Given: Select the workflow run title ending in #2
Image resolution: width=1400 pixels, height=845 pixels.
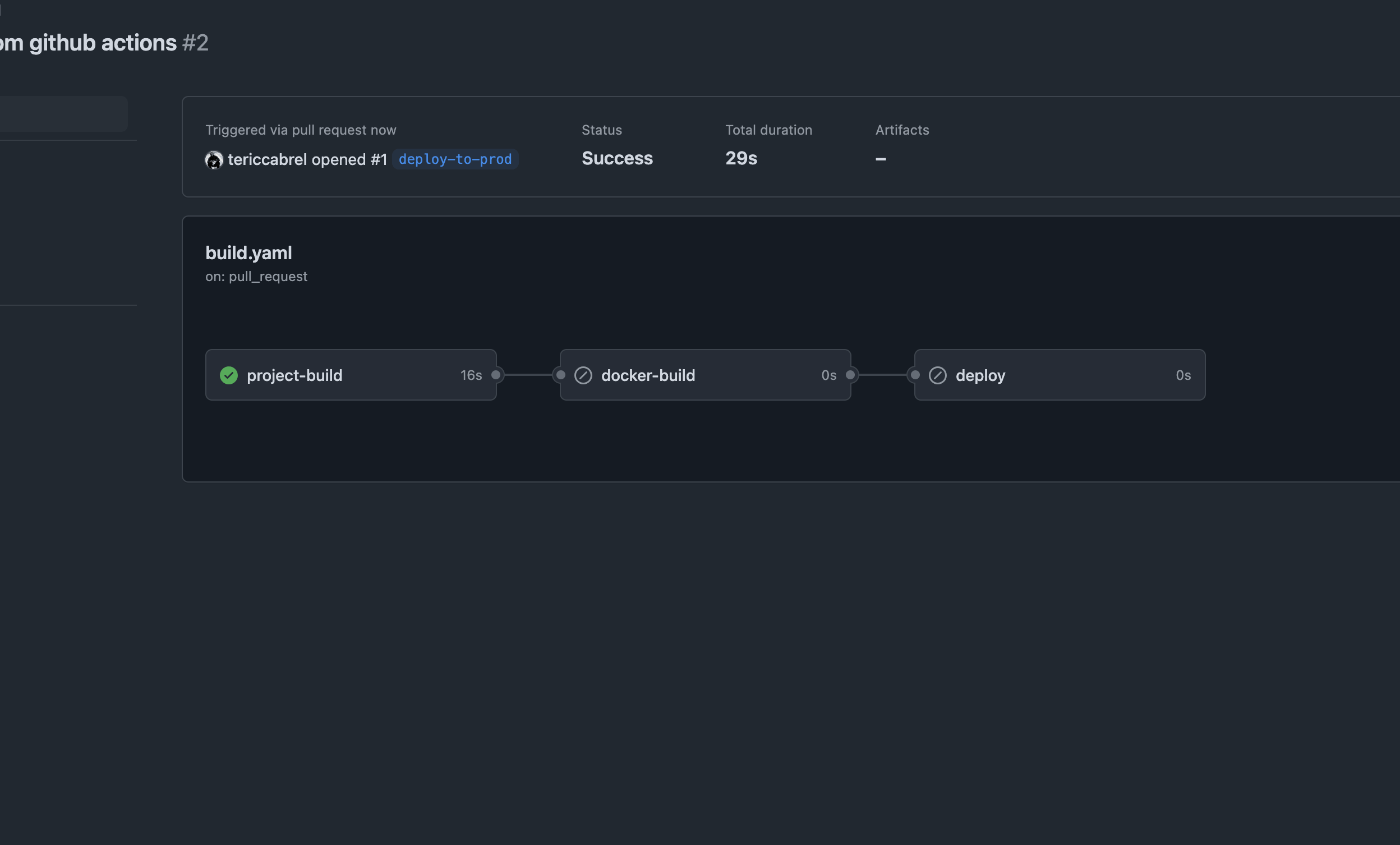Looking at the screenshot, I should coord(102,42).
